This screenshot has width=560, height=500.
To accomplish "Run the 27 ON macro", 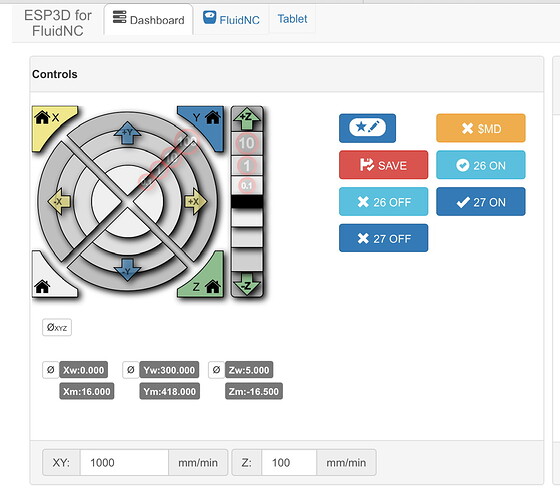I will tap(481, 201).
